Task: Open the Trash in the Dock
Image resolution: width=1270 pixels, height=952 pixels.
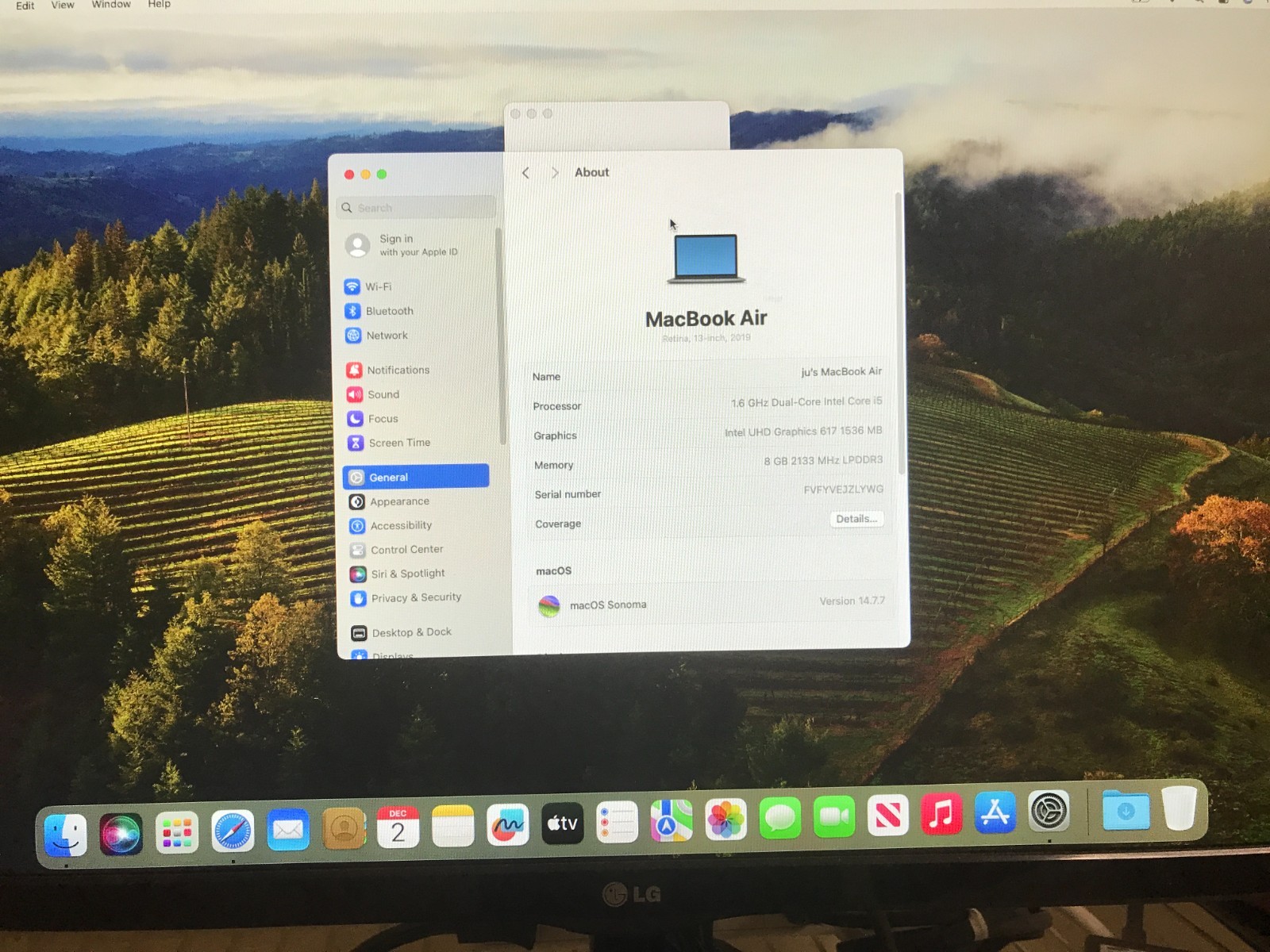Action: pos(1180,808)
